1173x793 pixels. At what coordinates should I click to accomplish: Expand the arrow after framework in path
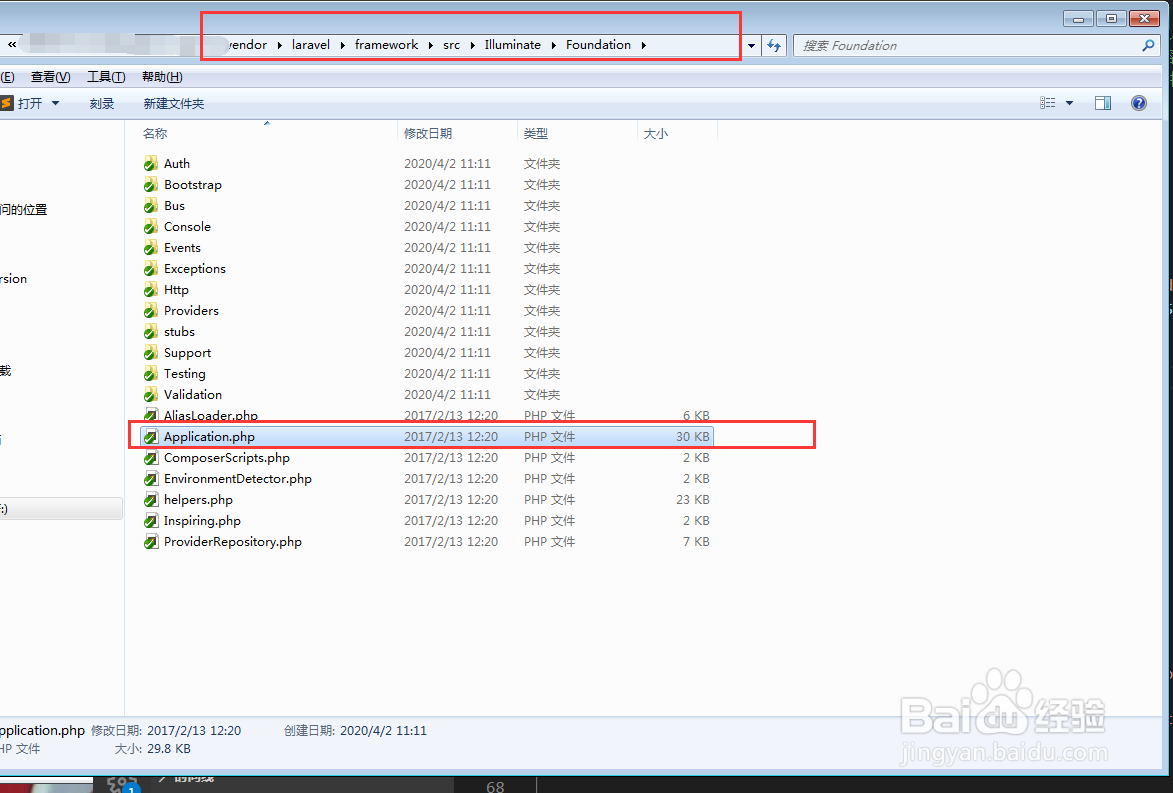431,45
